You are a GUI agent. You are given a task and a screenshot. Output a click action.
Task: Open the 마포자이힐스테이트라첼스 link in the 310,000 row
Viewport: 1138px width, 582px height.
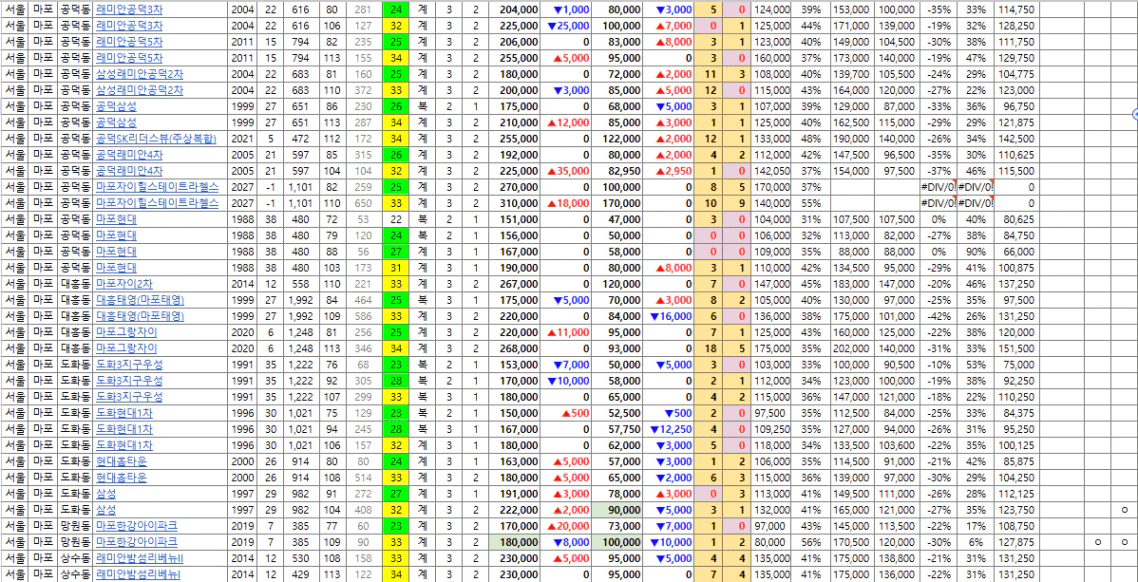click(x=157, y=202)
